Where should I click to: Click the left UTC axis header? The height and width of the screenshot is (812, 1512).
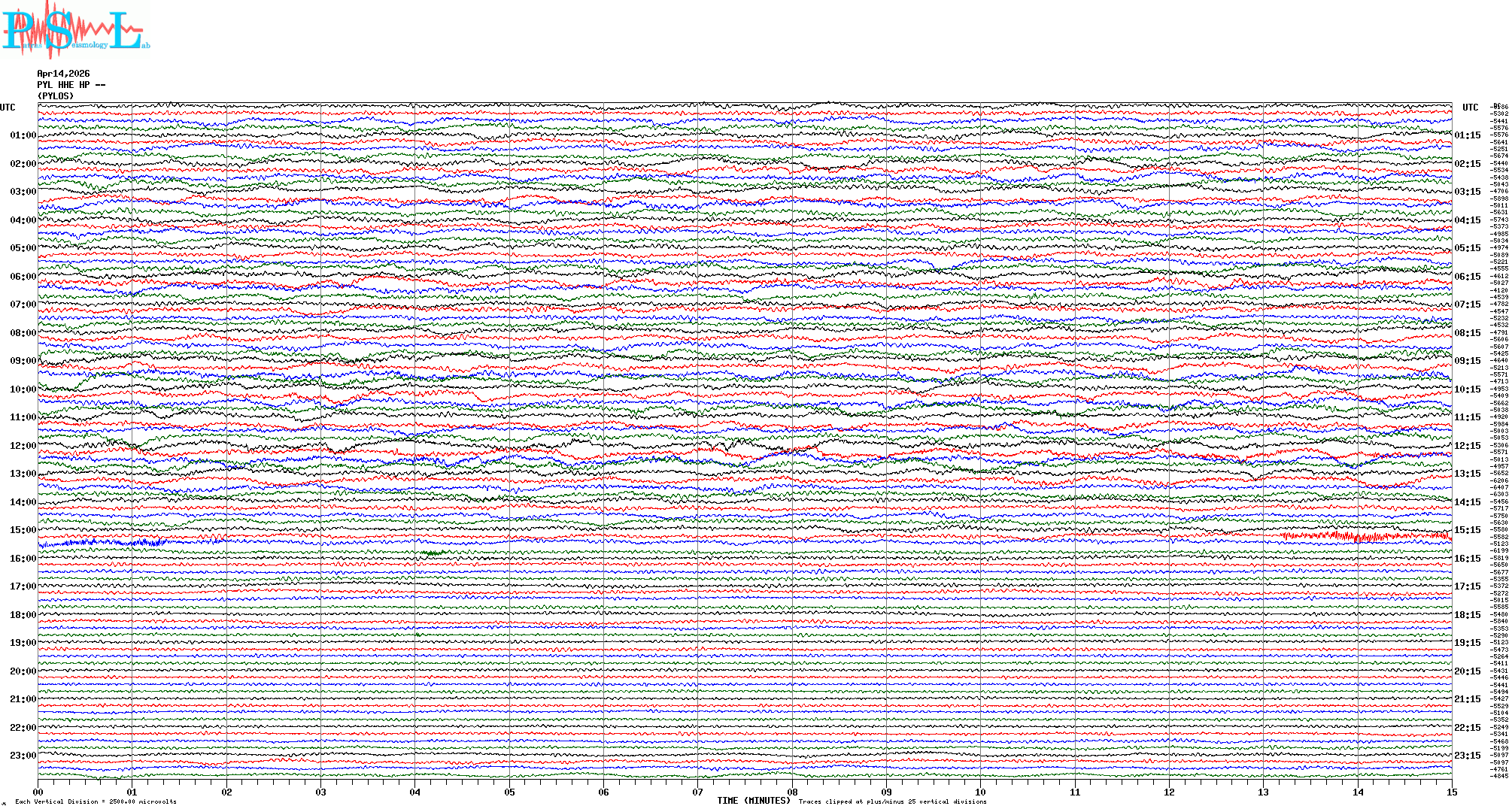[x=8, y=108]
